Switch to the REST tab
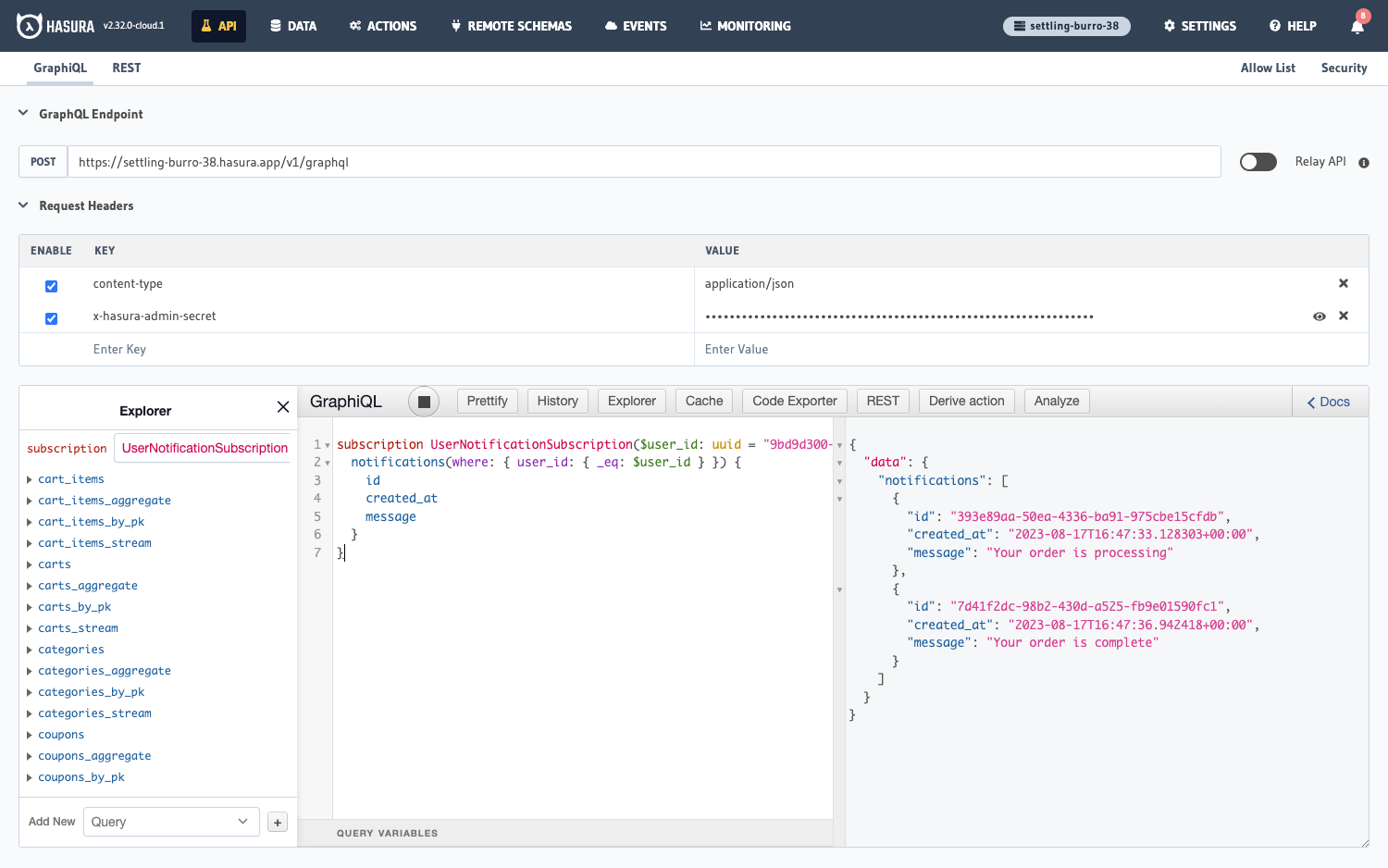The height and width of the screenshot is (868, 1388). [x=126, y=68]
